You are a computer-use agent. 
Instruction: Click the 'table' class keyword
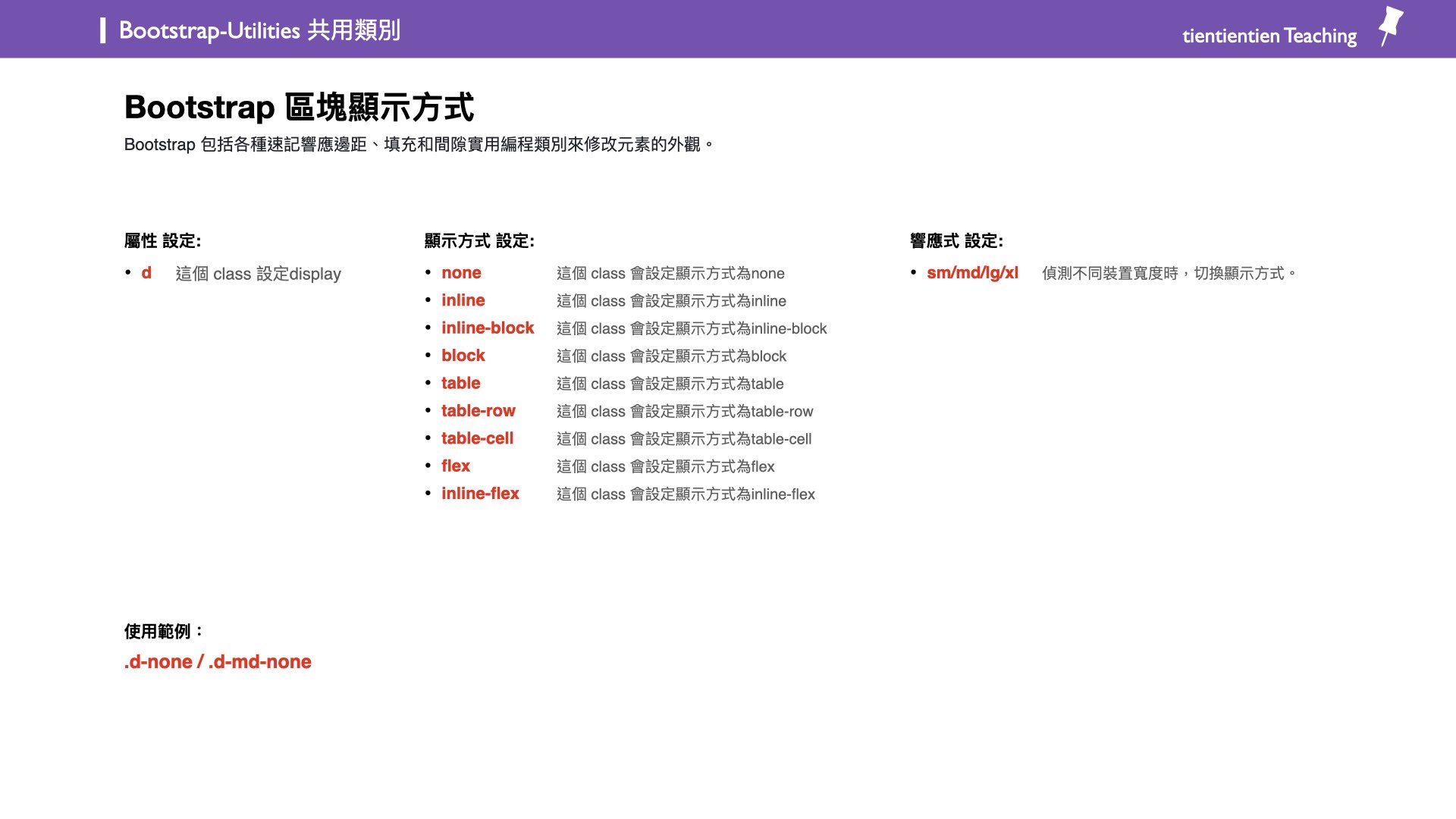click(x=460, y=384)
